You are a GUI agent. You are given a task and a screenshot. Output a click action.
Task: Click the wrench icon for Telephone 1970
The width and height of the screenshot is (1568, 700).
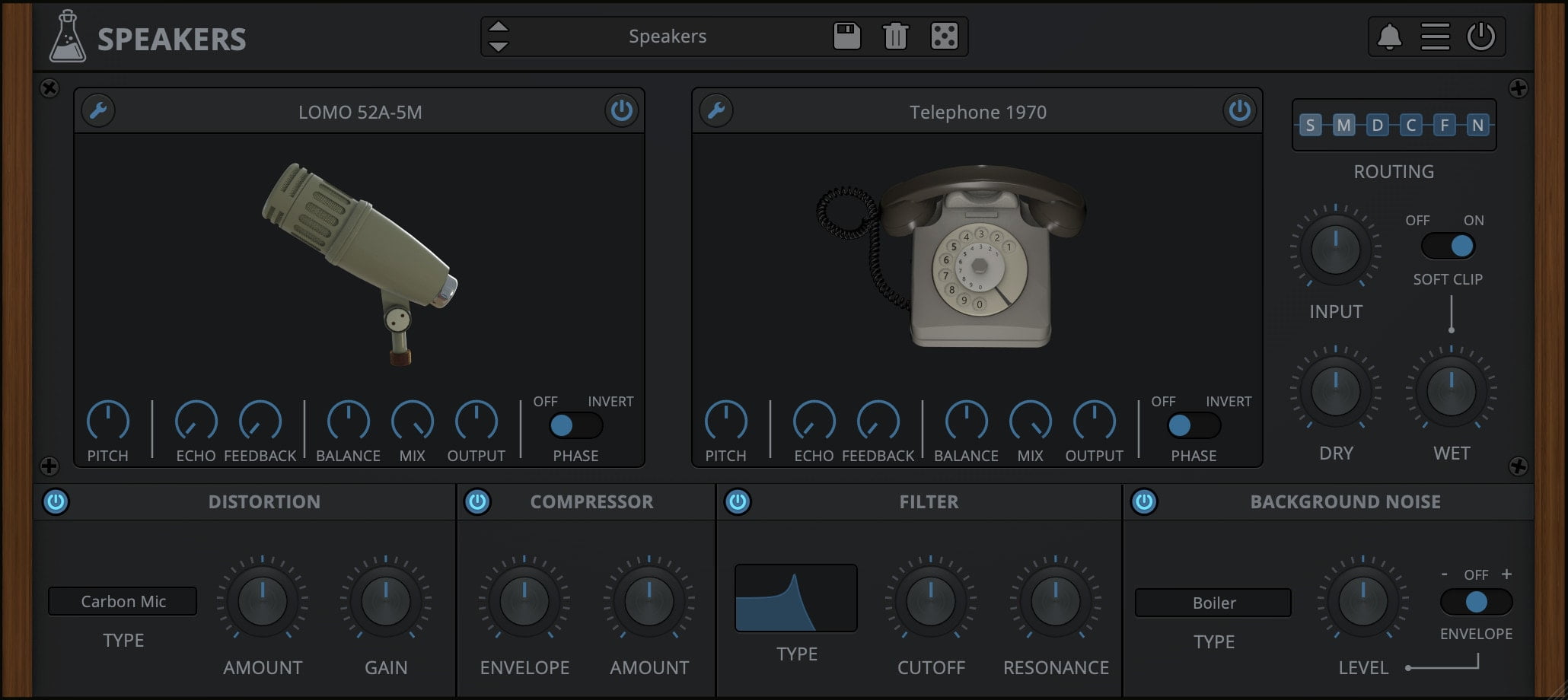click(x=716, y=111)
